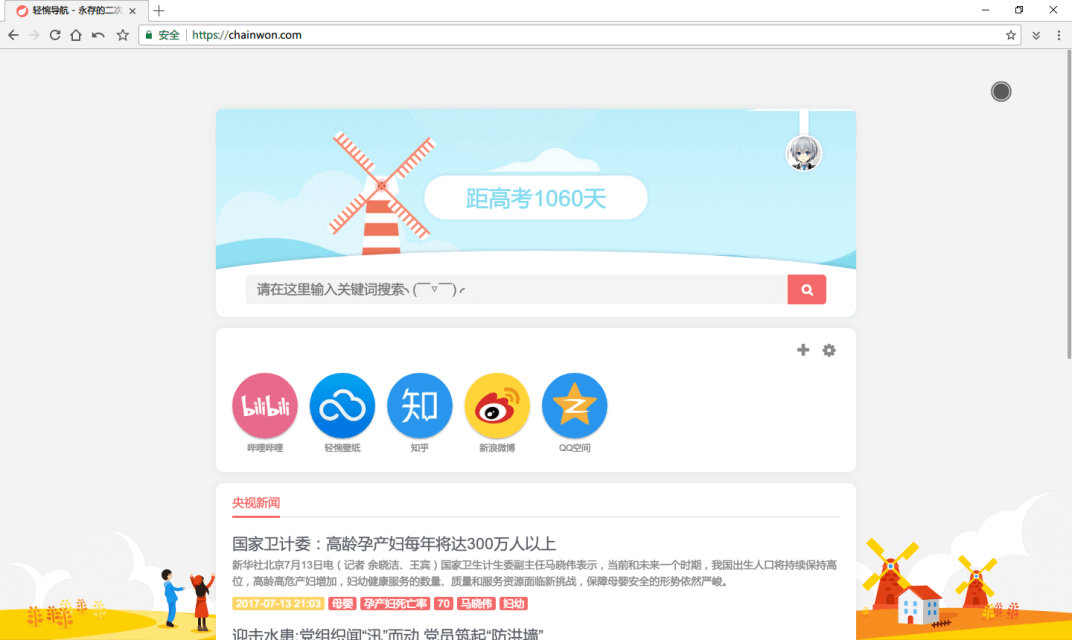
Task: Open the 轻惋壁纸 cloud shortcut
Action: point(342,406)
